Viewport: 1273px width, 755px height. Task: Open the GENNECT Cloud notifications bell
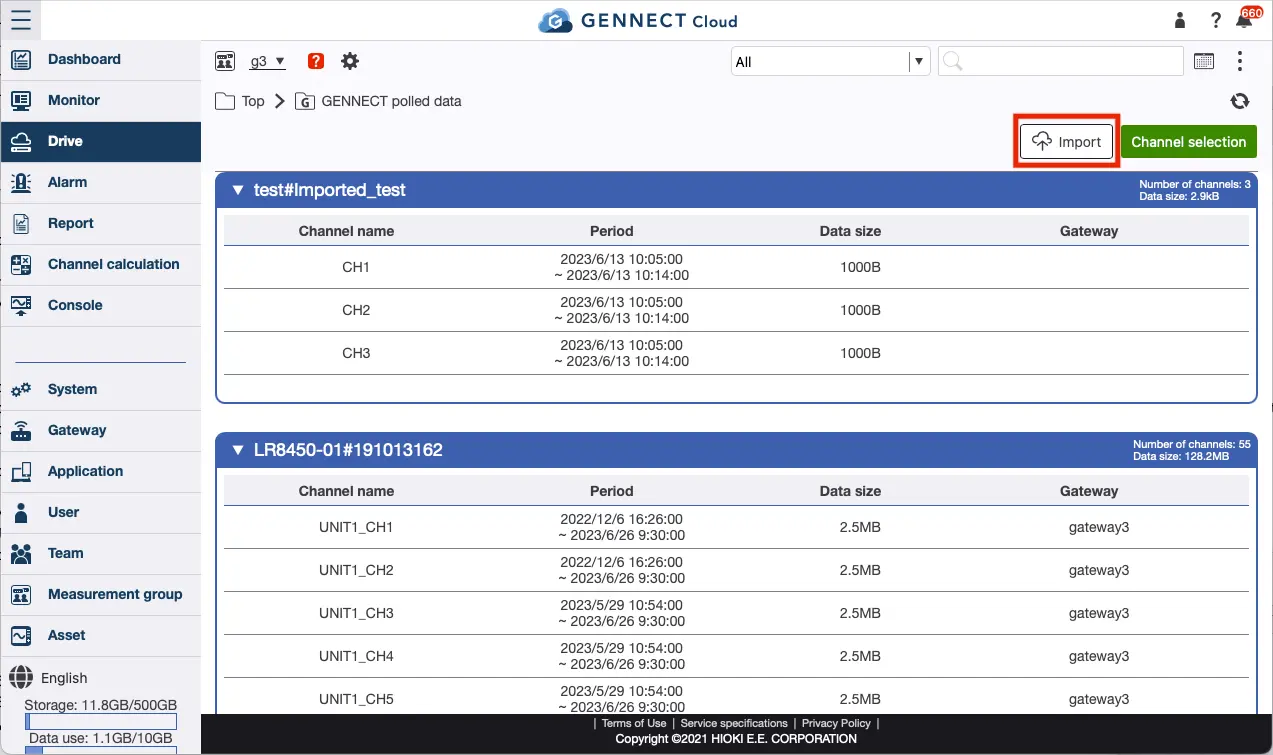tap(1245, 20)
